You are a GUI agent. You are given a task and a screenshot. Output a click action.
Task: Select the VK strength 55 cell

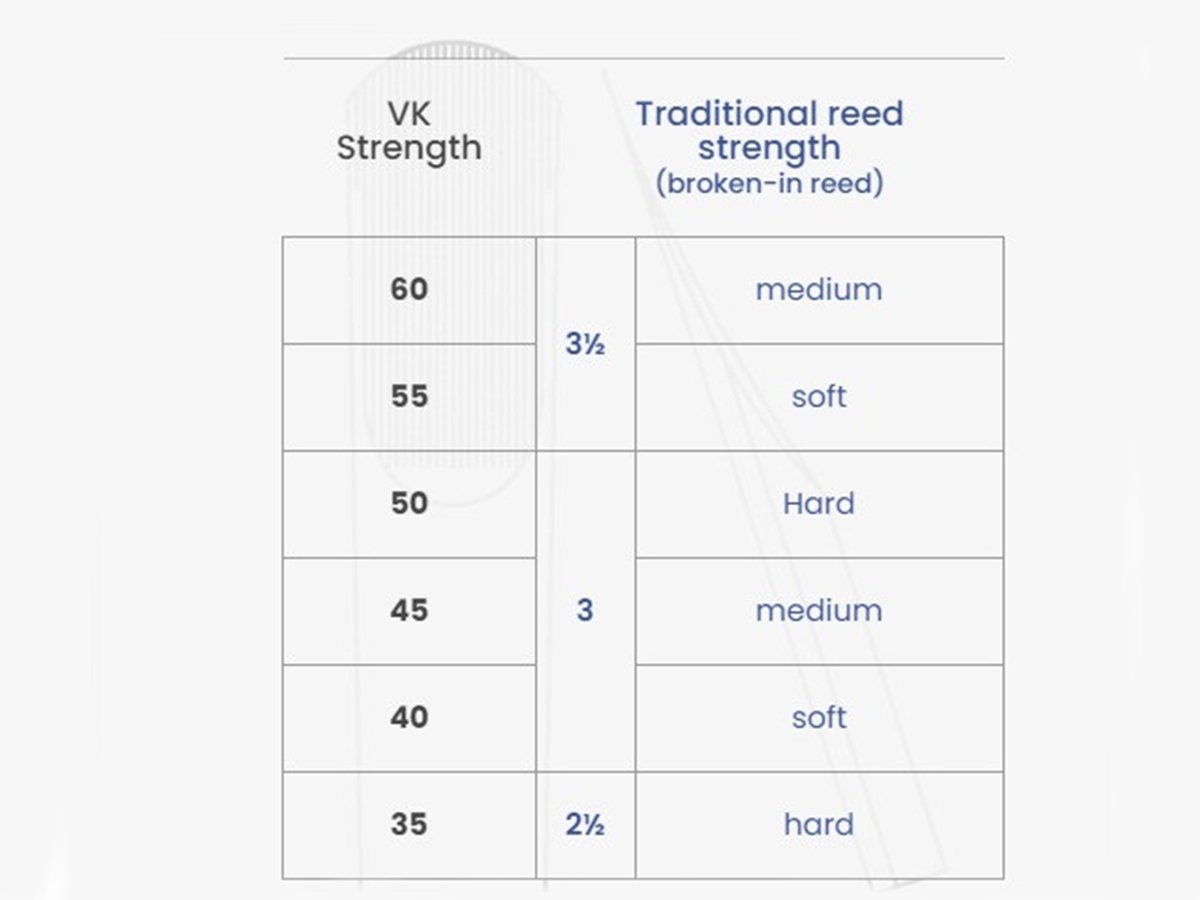pos(409,397)
